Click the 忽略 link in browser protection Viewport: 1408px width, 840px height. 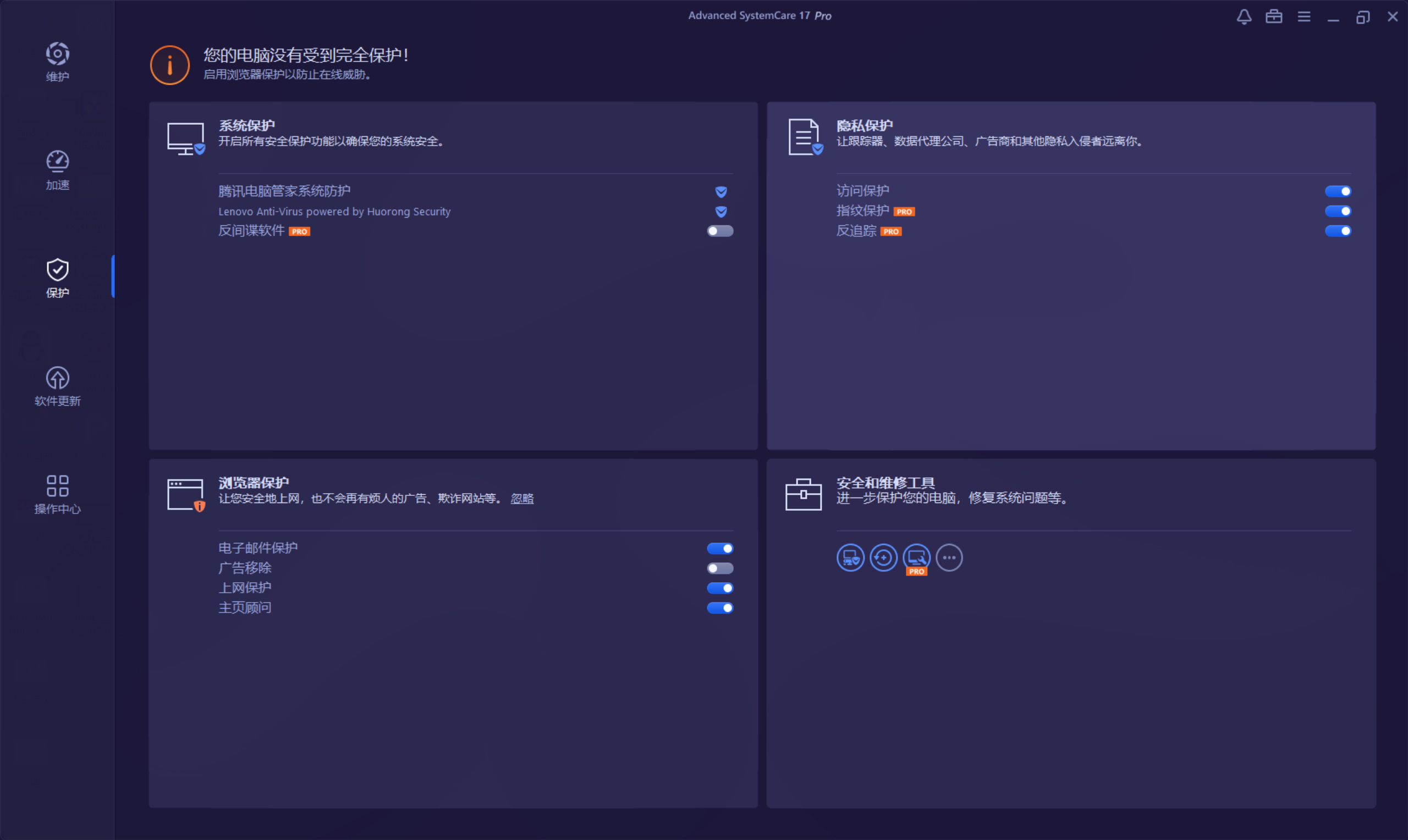tap(521, 499)
